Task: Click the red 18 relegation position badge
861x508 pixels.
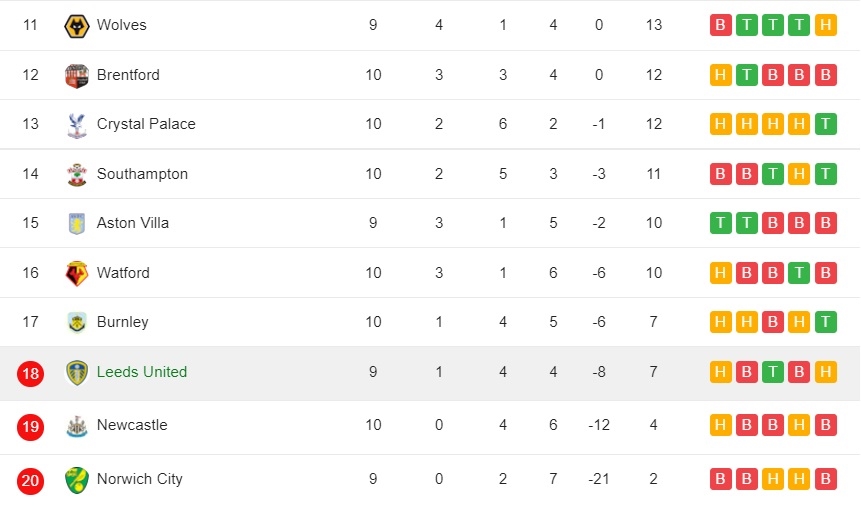Action: pyautogui.click(x=30, y=373)
